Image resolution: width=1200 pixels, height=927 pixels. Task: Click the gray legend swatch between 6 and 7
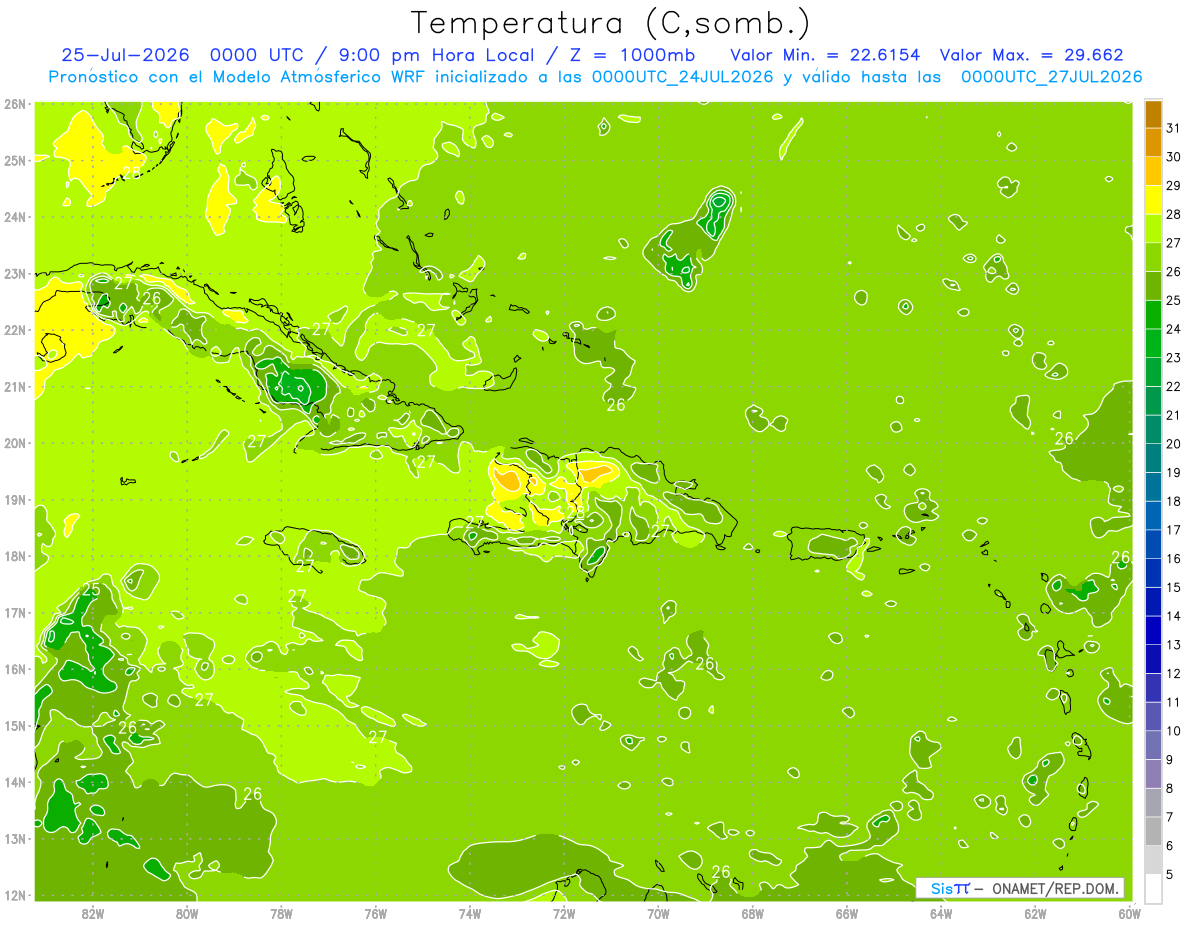pos(1153,831)
